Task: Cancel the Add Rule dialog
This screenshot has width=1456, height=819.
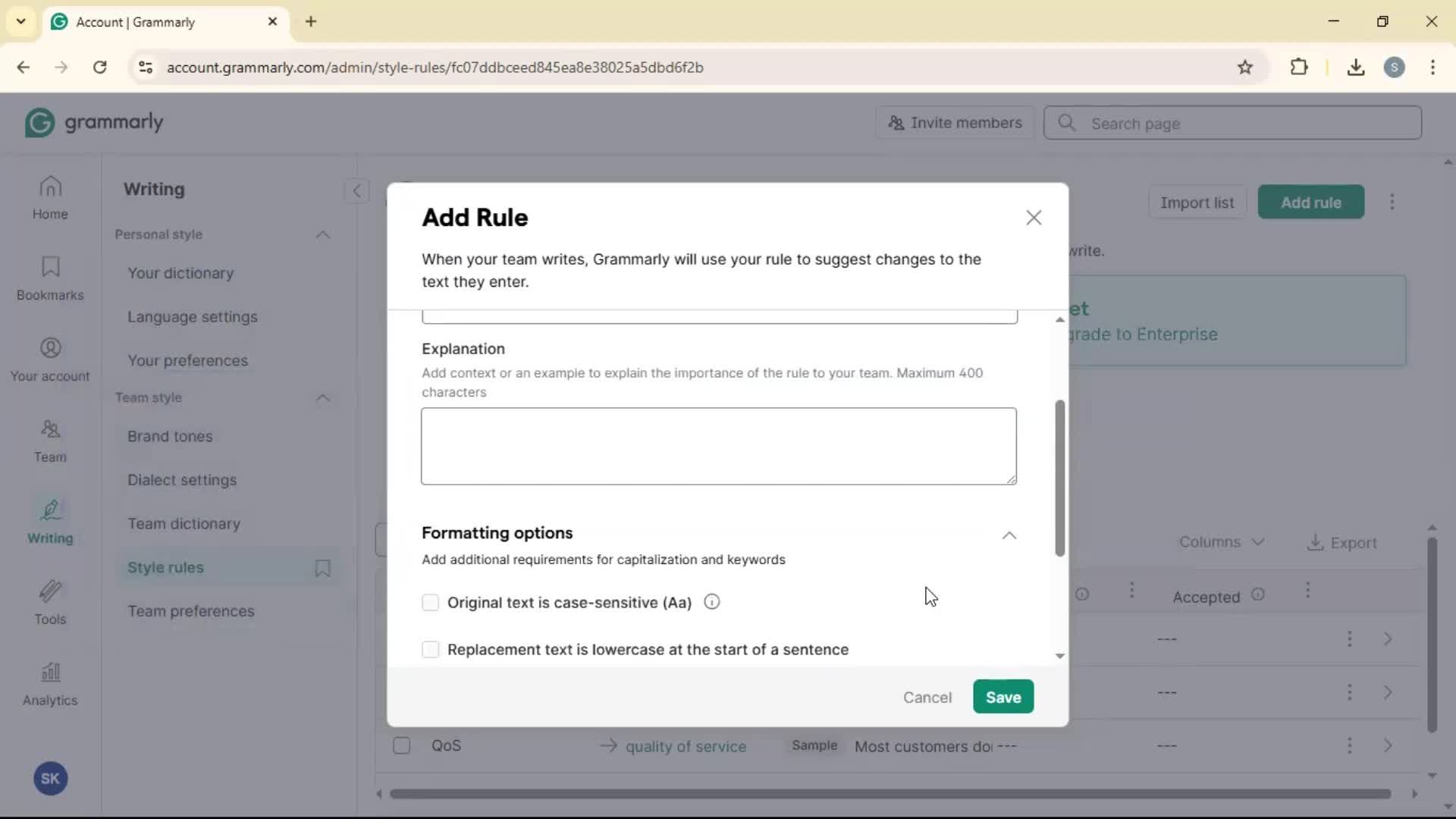Action: pos(927,698)
